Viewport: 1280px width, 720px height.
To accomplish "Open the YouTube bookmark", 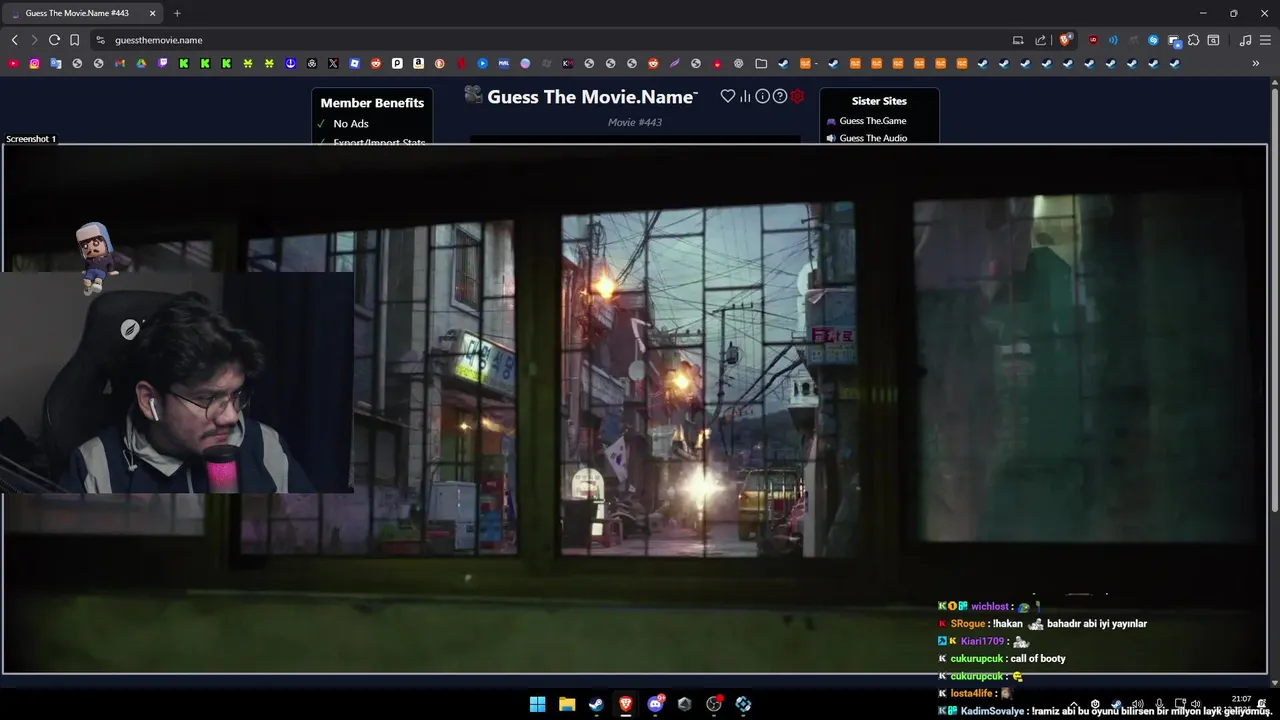I will coord(13,63).
